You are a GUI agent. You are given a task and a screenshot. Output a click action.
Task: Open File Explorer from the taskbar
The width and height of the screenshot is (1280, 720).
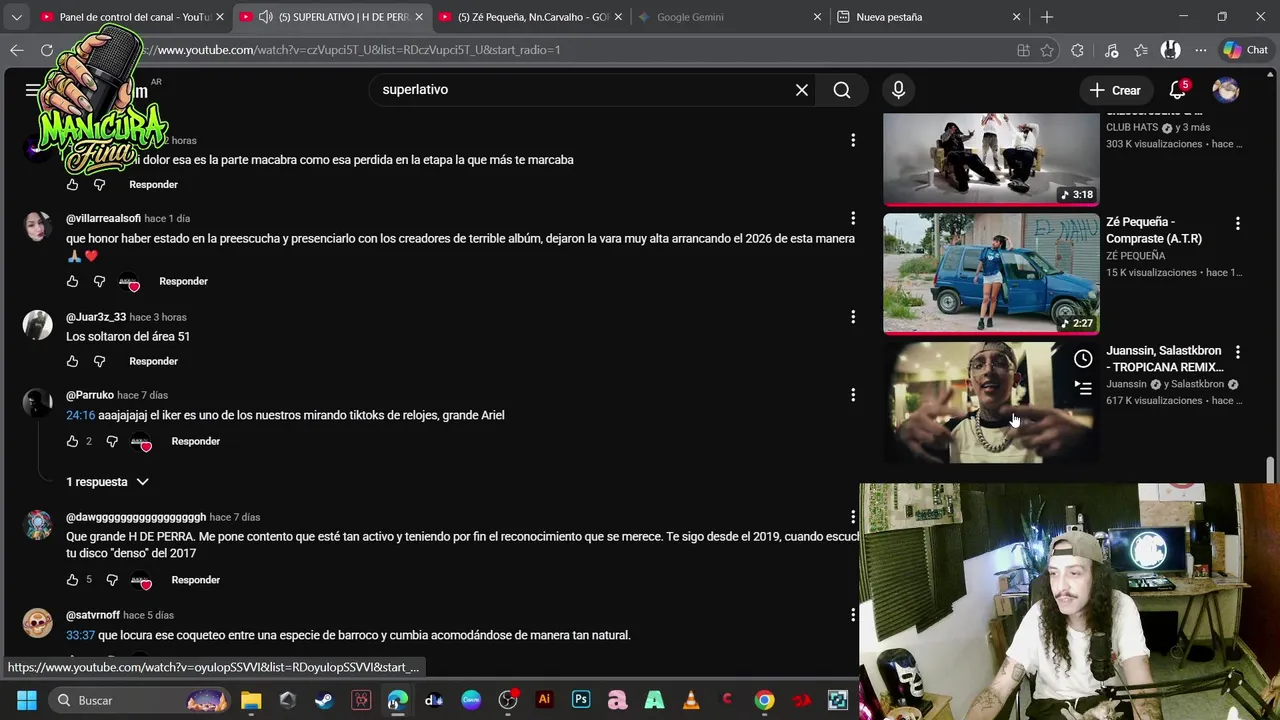[251, 700]
